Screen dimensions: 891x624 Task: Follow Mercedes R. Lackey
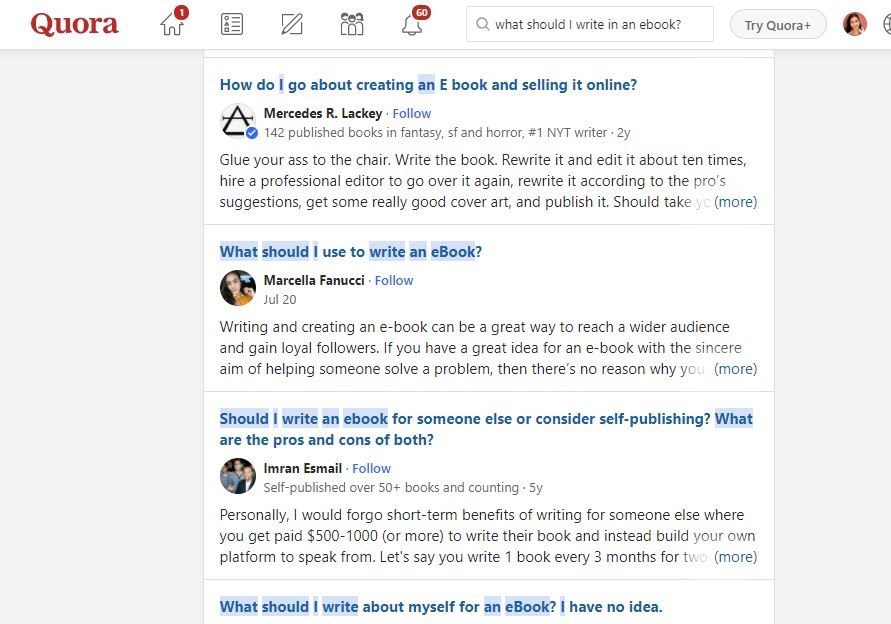412,114
